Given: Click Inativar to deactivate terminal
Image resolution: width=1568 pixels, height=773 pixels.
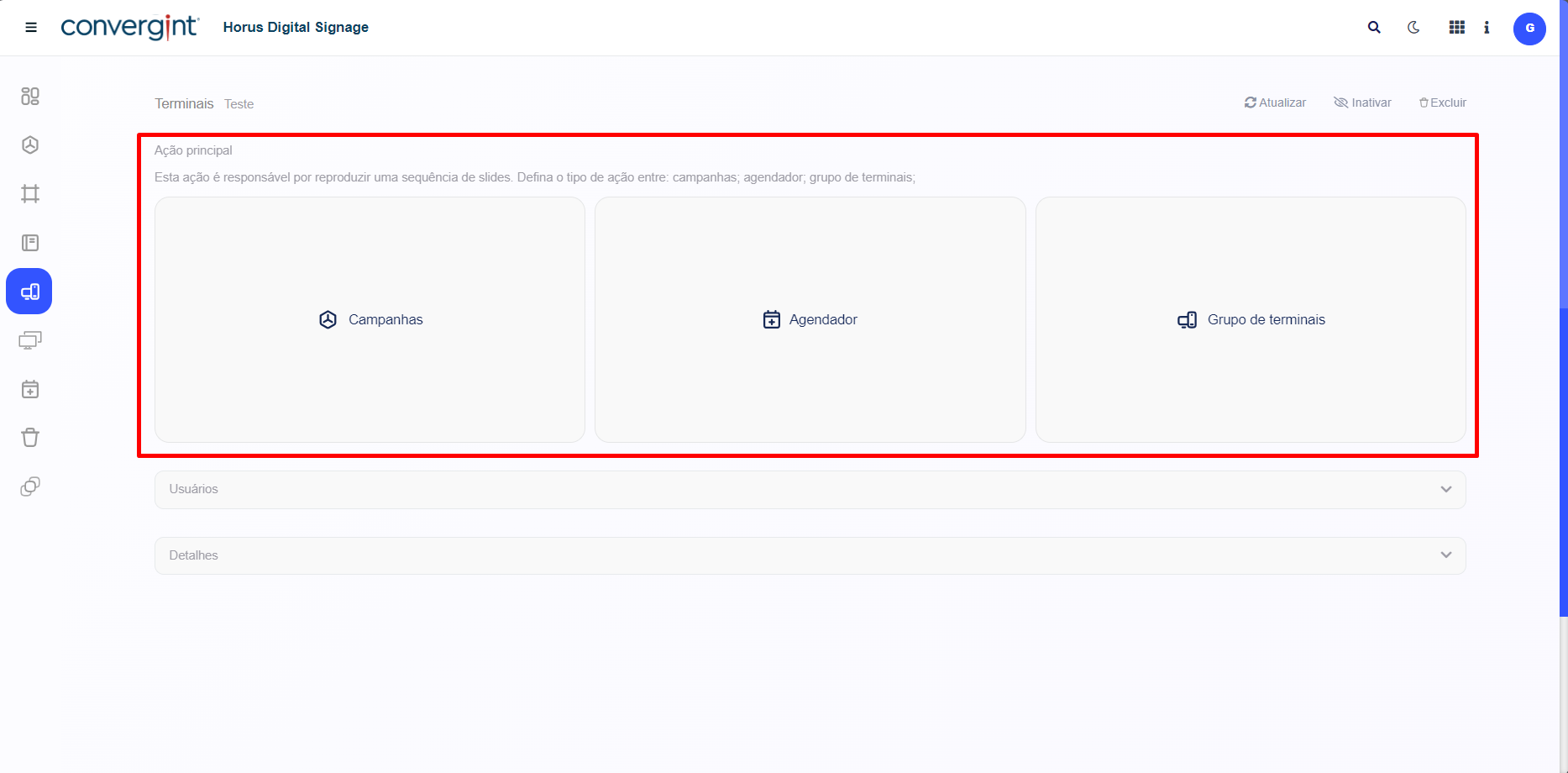Looking at the screenshot, I should coord(1362,103).
